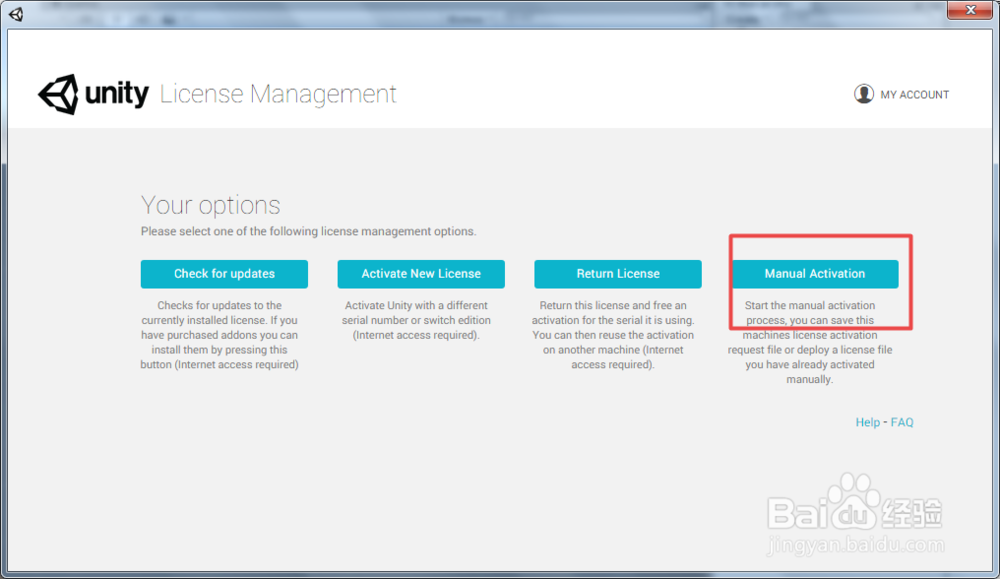The width and height of the screenshot is (1000, 579).
Task: Click the 'License Management' title text
Action: (278, 94)
